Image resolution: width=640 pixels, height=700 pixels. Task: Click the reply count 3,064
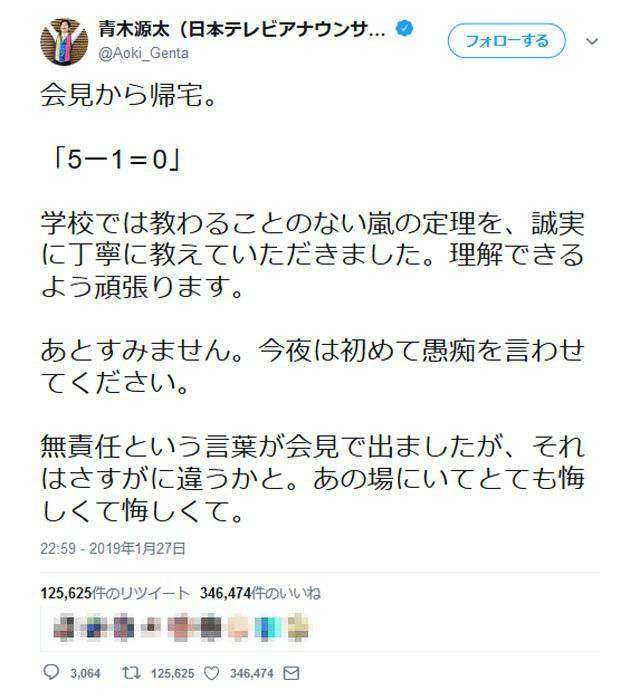click(85, 673)
